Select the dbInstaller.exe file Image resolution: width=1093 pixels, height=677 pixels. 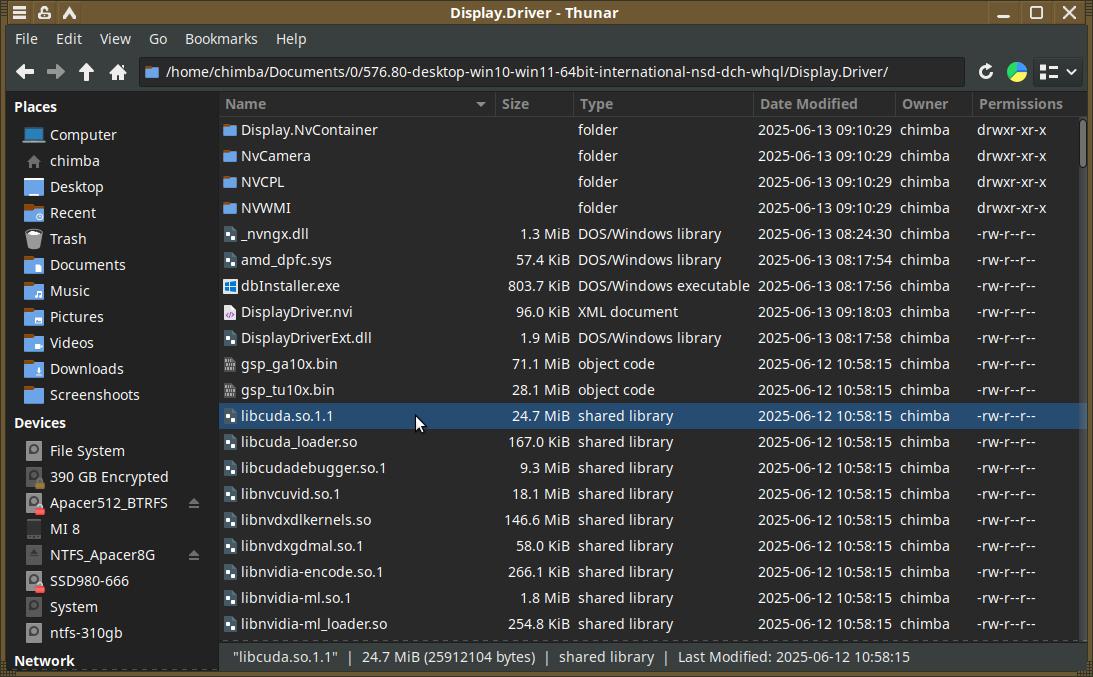(290, 286)
